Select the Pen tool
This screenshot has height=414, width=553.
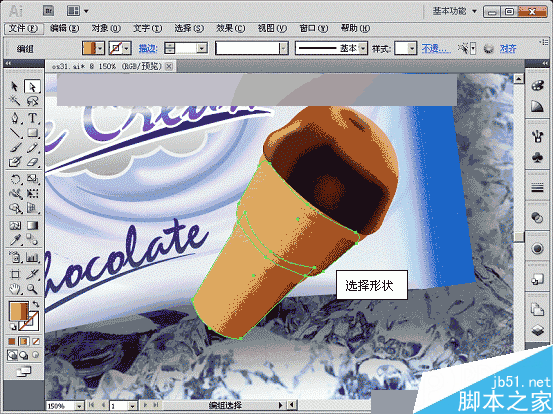click(14, 117)
